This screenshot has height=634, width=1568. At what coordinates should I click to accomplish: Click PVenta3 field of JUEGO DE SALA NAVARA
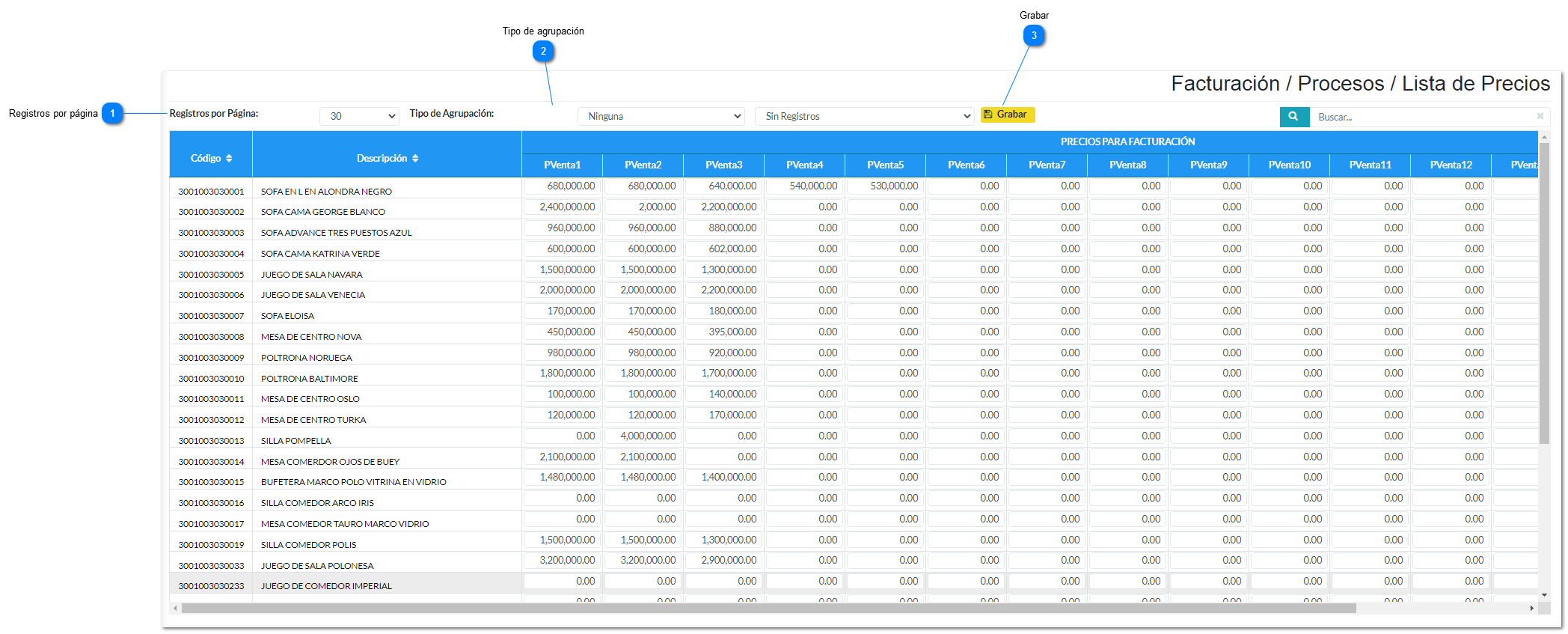(723, 270)
